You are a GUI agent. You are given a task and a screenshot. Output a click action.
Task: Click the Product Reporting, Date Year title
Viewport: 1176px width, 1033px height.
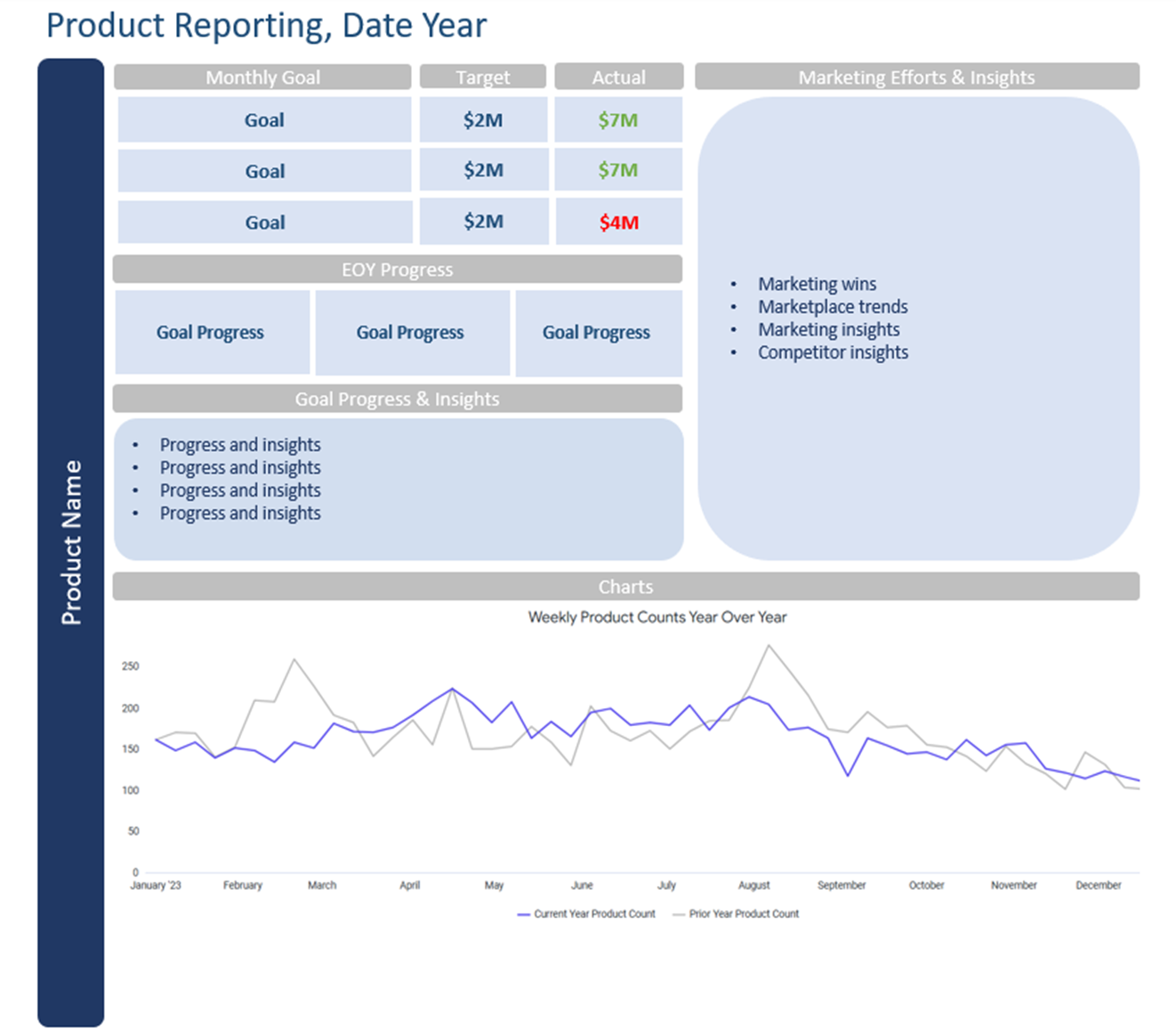[266, 26]
